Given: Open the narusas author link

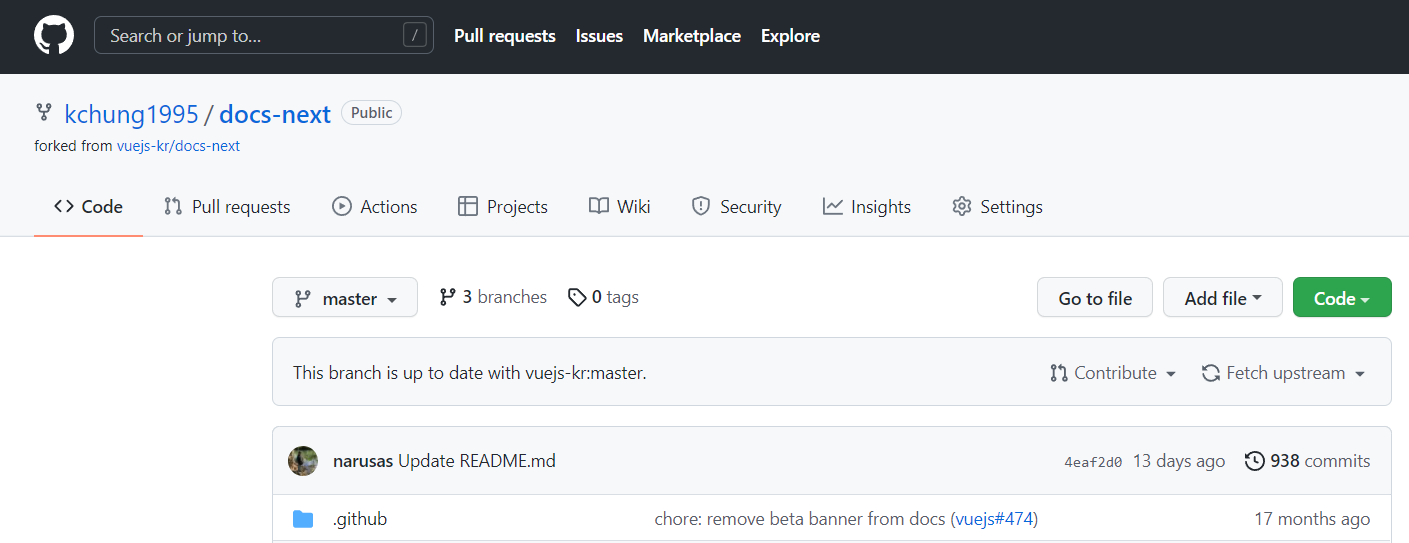Looking at the screenshot, I should 363,461.
